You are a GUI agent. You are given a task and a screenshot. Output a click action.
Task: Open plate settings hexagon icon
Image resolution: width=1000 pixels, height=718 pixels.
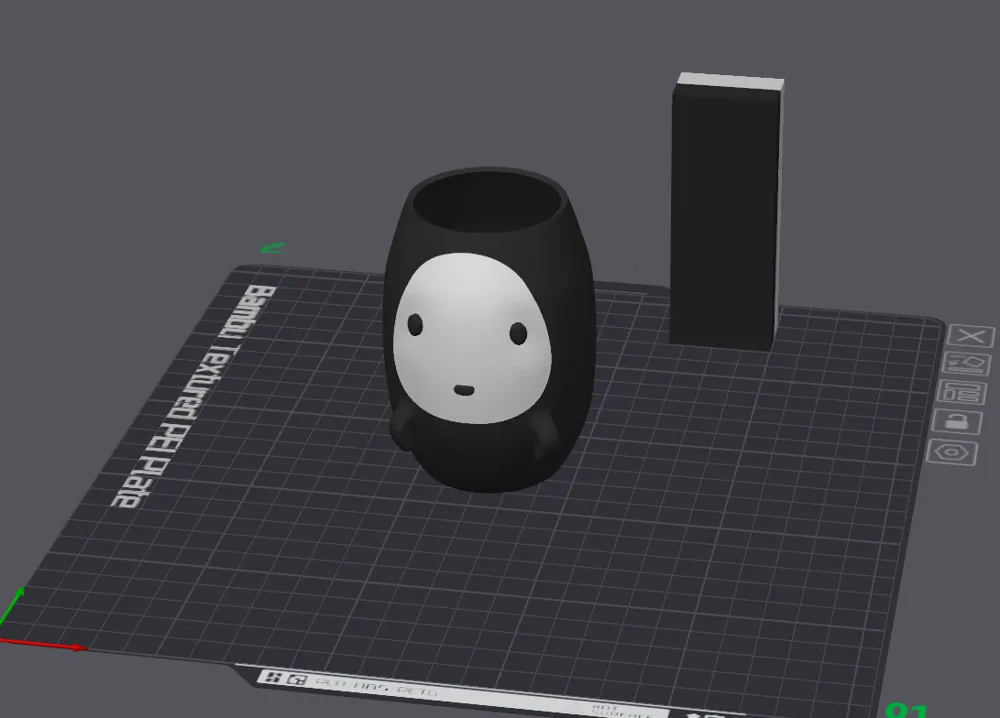pos(951,452)
